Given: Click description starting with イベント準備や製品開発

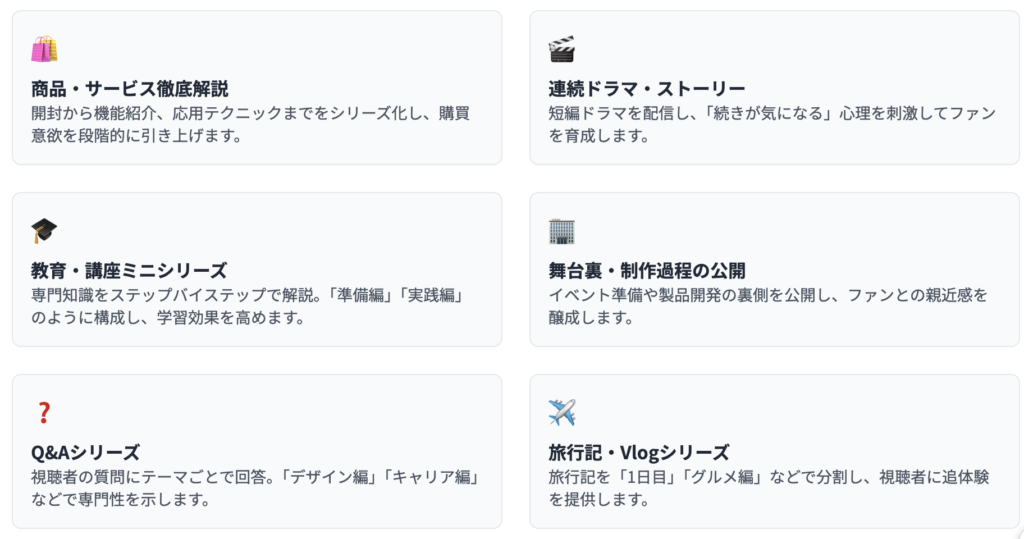Looking at the screenshot, I should (768, 295).
